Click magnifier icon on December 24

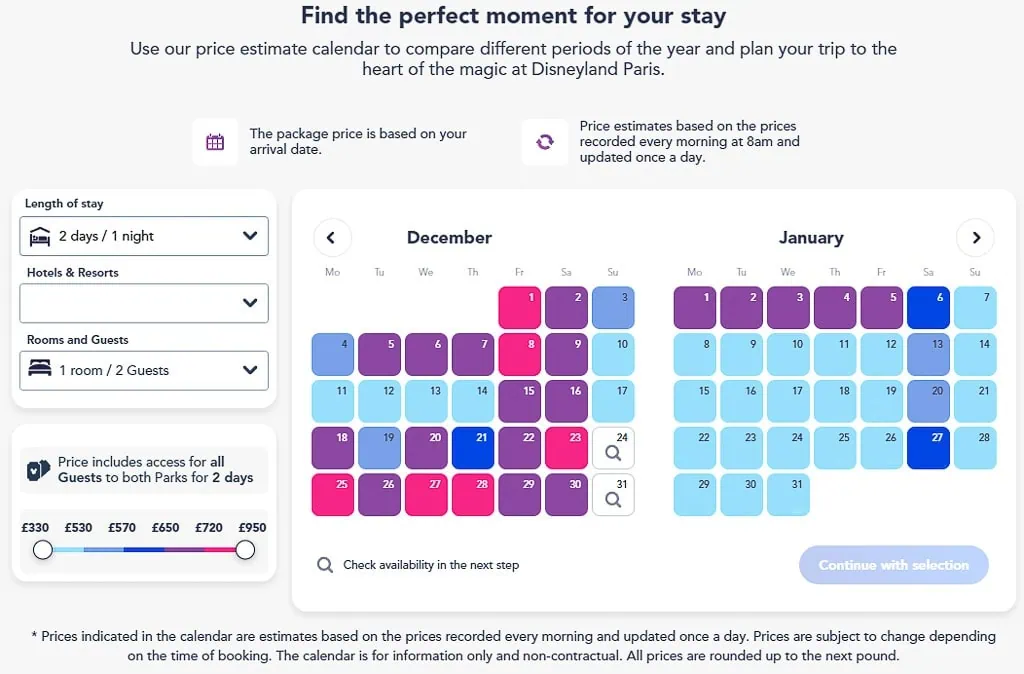613,453
